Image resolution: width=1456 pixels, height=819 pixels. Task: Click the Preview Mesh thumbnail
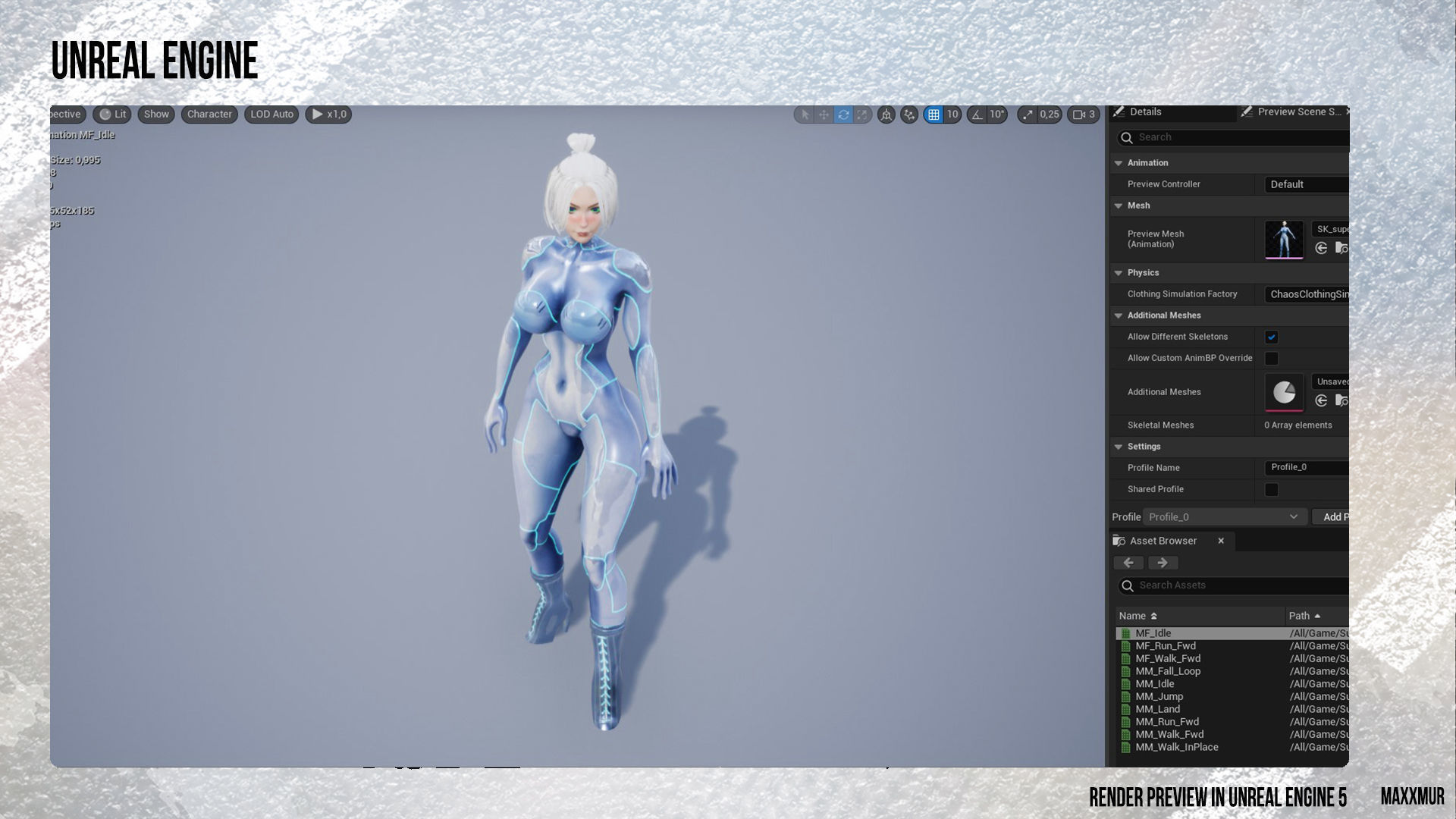[x=1284, y=240]
